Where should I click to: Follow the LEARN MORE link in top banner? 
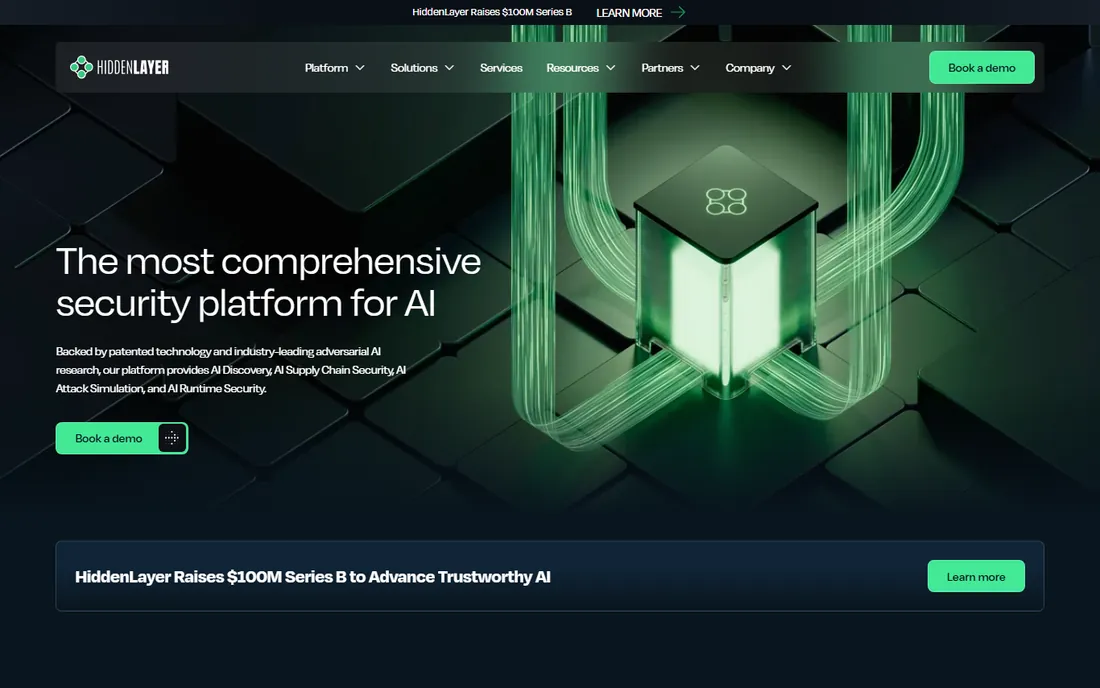pyautogui.click(x=629, y=13)
